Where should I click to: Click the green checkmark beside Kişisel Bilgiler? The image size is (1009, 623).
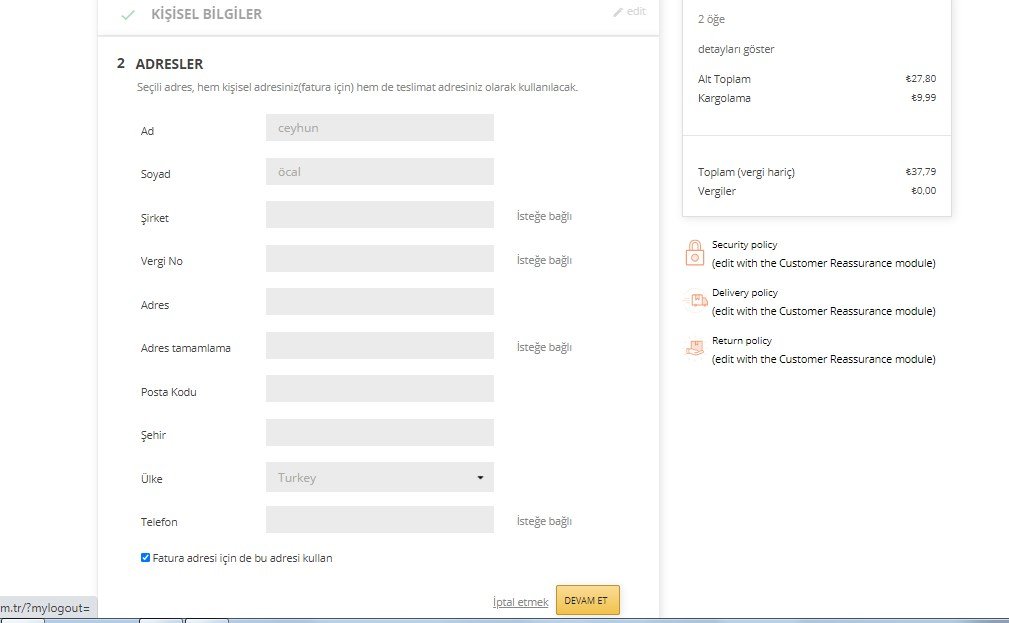point(128,15)
